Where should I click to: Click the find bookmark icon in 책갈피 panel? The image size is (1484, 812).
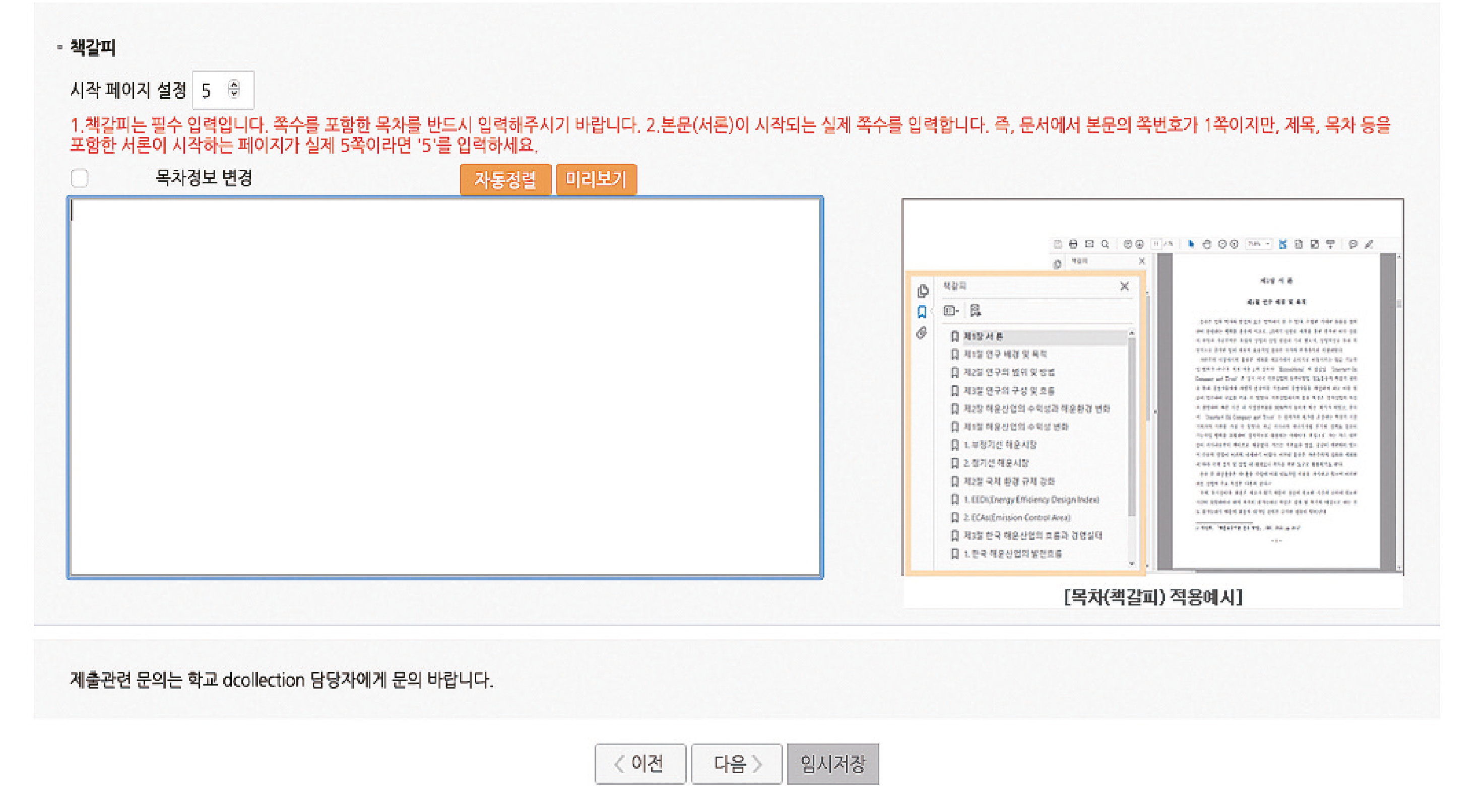coord(976,311)
